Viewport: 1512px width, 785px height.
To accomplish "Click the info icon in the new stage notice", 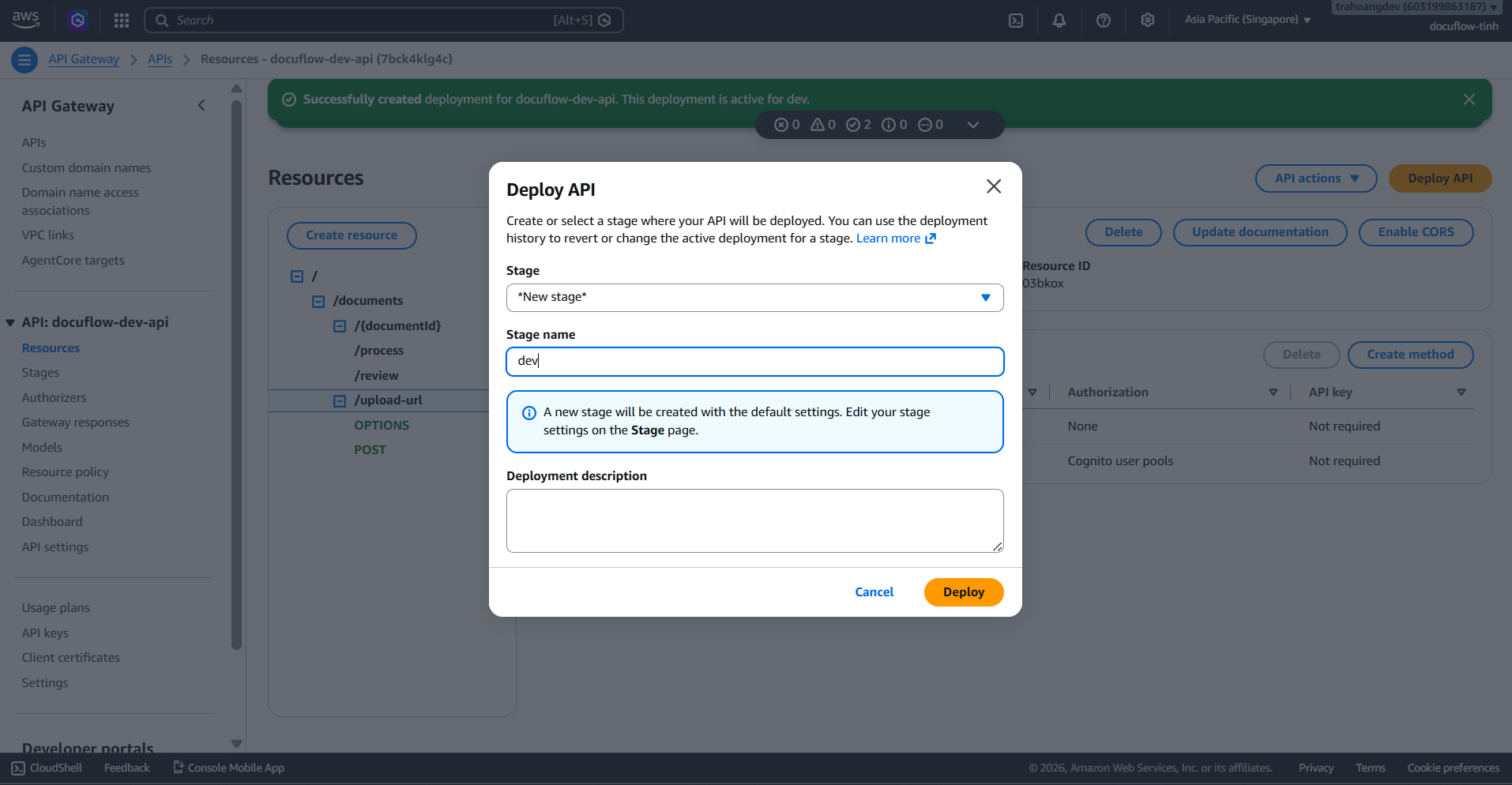I will tap(529, 413).
